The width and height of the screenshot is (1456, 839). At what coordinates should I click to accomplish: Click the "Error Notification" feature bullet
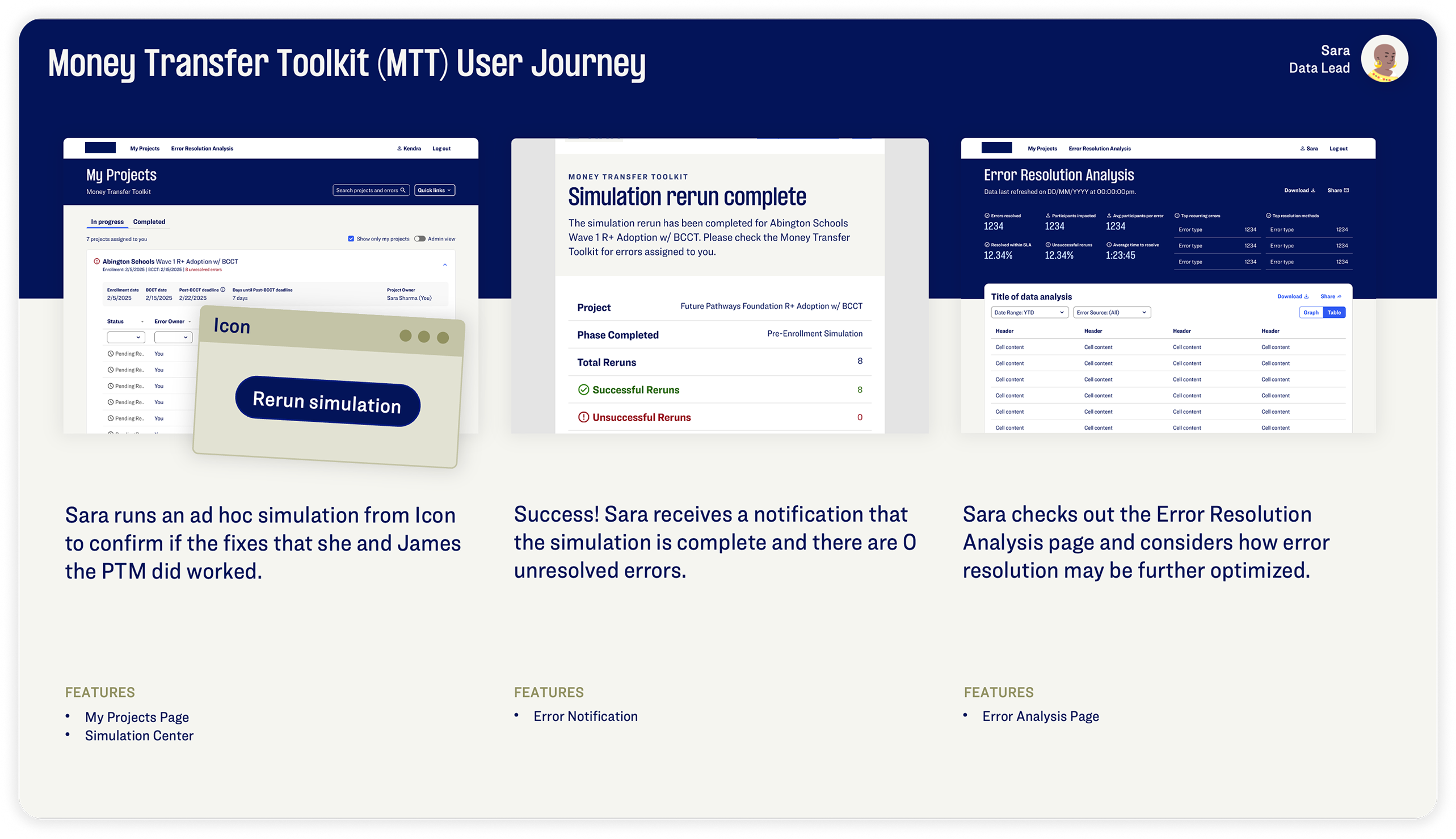[x=585, y=716]
